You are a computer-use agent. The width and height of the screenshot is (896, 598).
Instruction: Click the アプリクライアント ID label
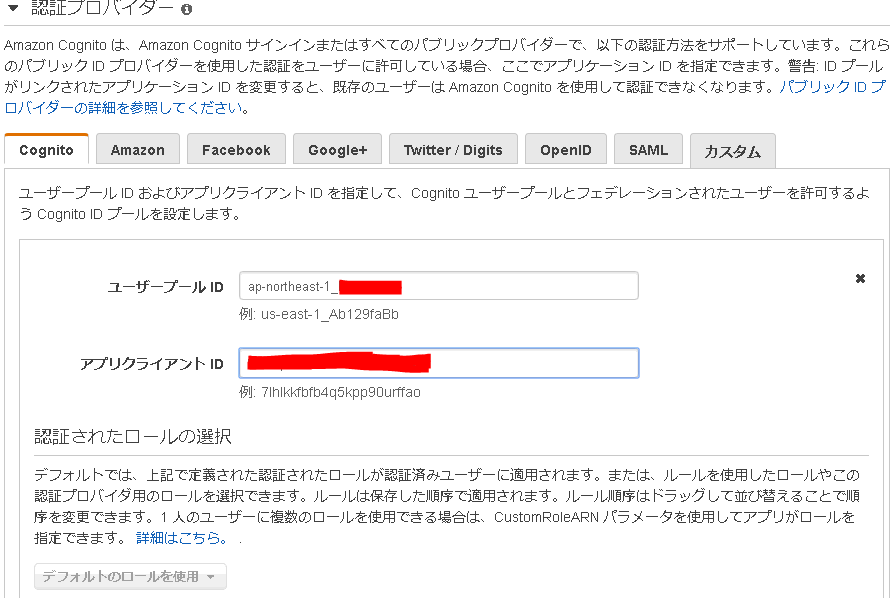151,364
